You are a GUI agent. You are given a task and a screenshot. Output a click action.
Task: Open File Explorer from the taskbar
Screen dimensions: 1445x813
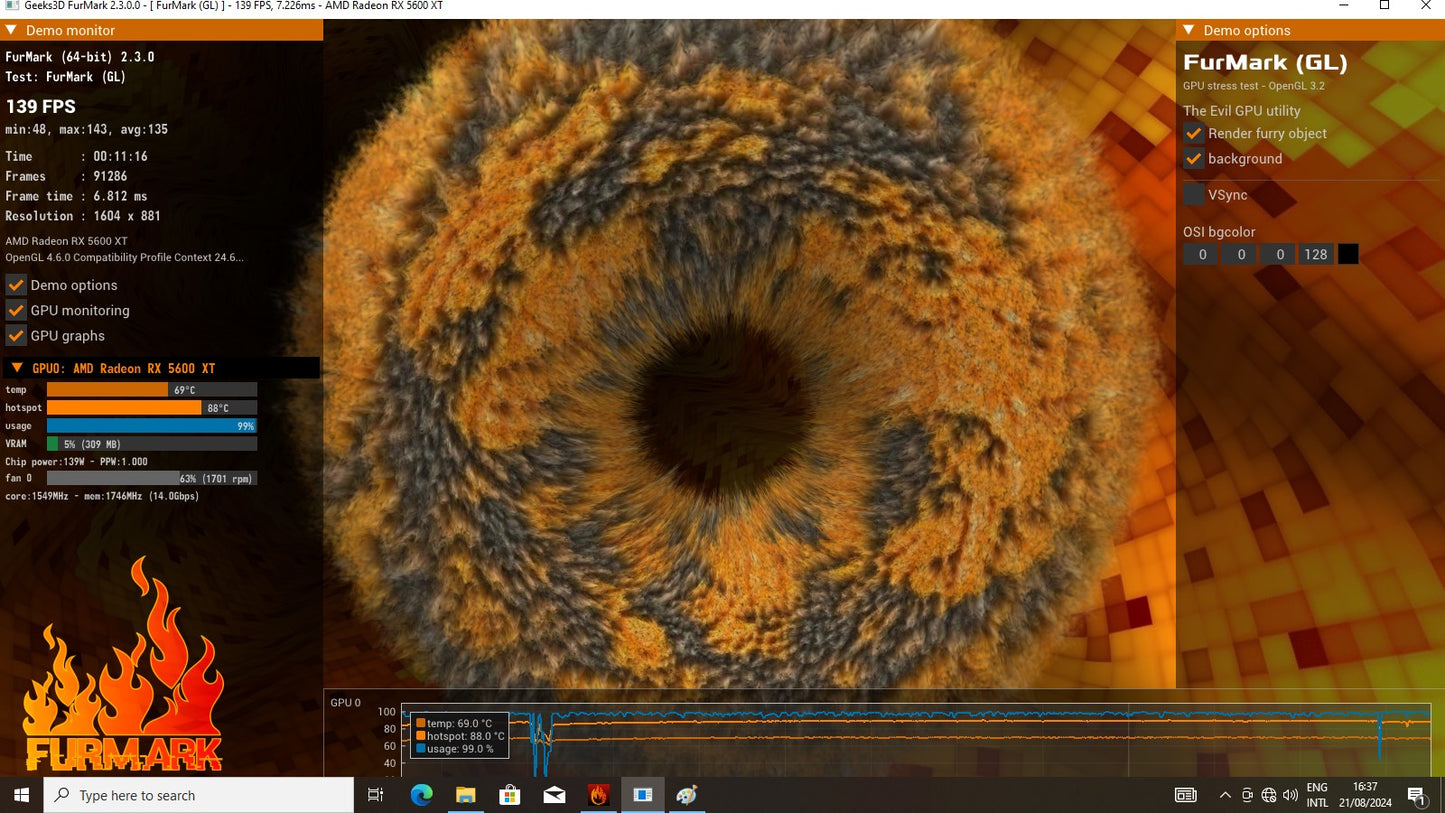(465, 795)
